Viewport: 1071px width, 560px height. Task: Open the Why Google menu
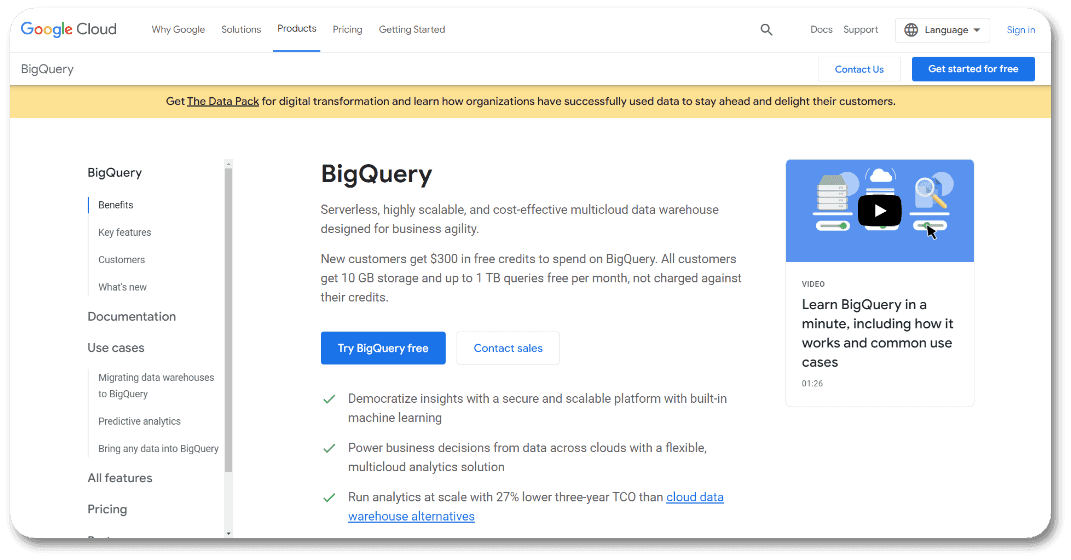pos(178,29)
